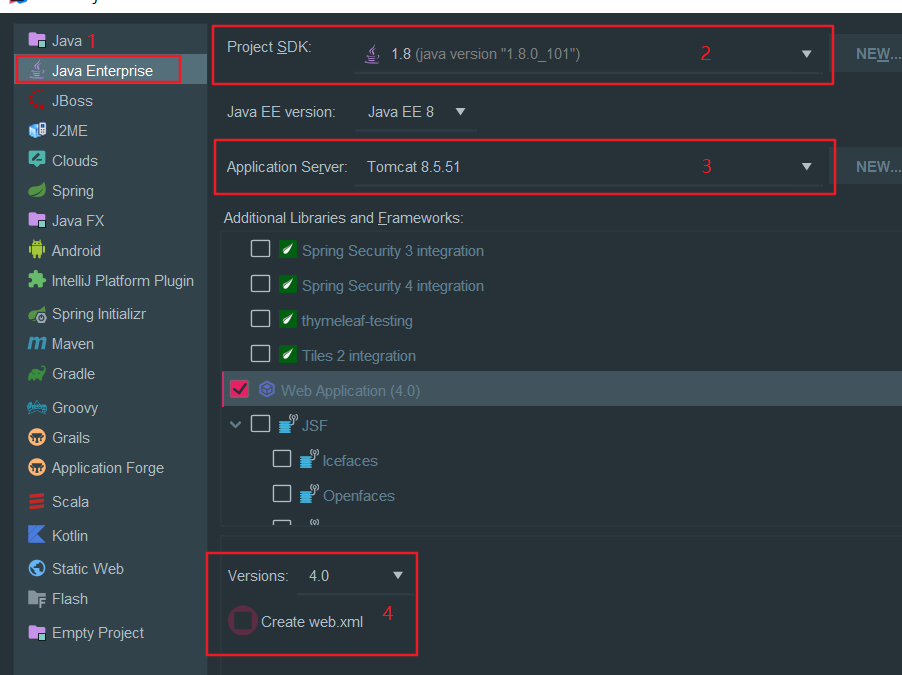Open the Project SDK dropdown
Viewport: 902px width, 675px height.
coord(588,54)
